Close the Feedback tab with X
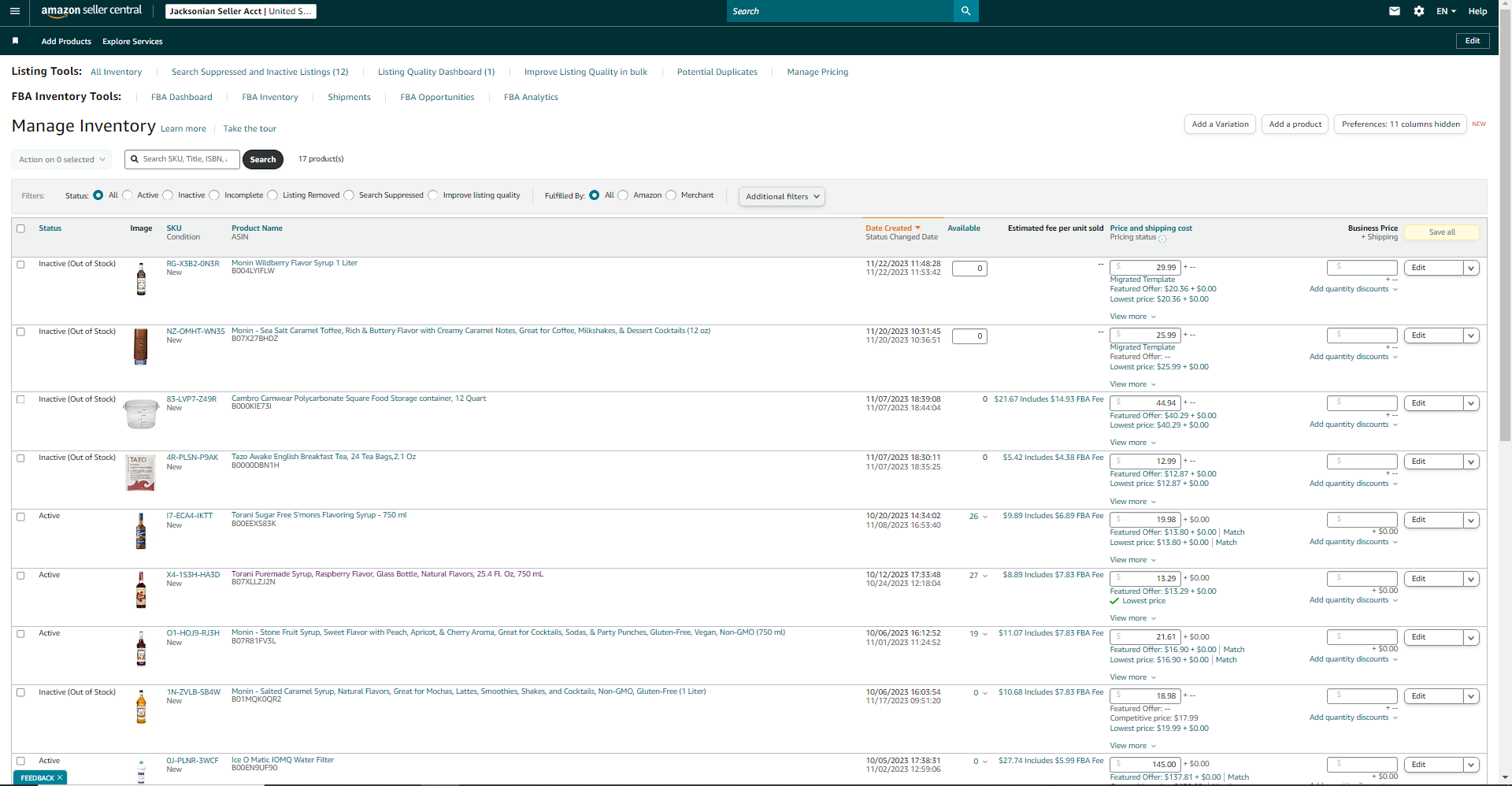This screenshot has height=786, width=1512. point(60,777)
